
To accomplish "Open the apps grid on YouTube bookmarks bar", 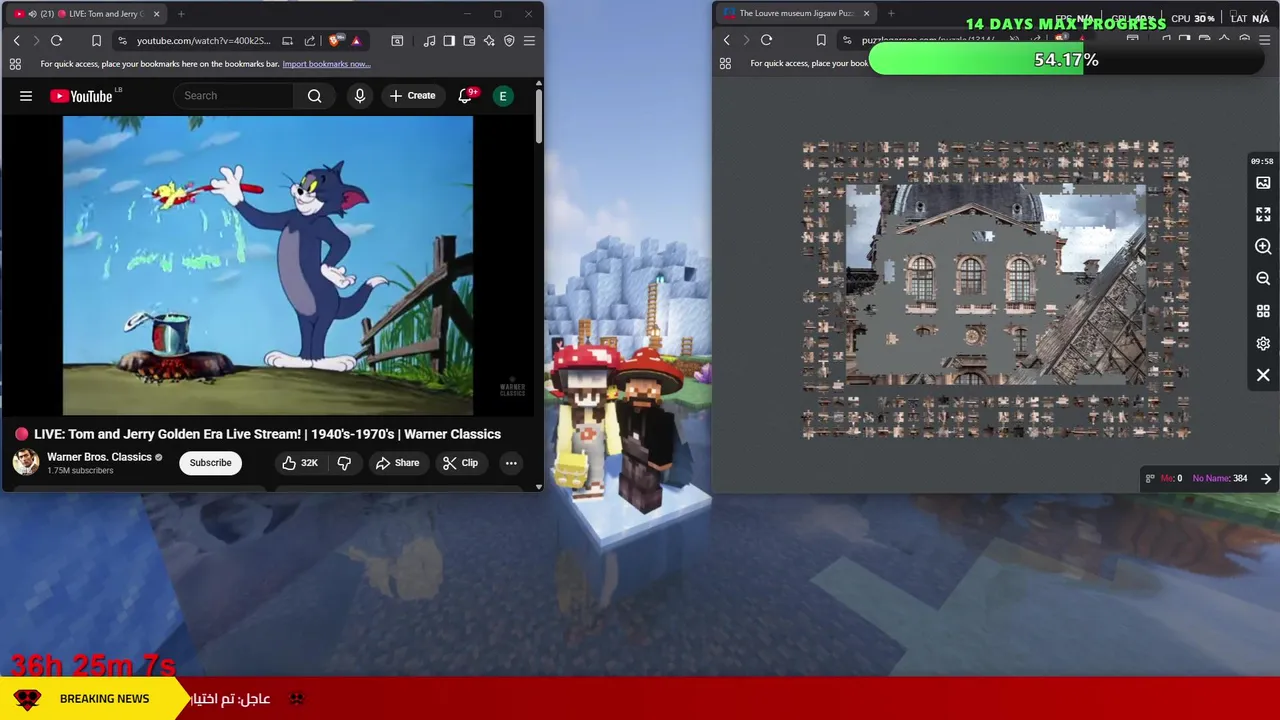I will coord(15,64).
